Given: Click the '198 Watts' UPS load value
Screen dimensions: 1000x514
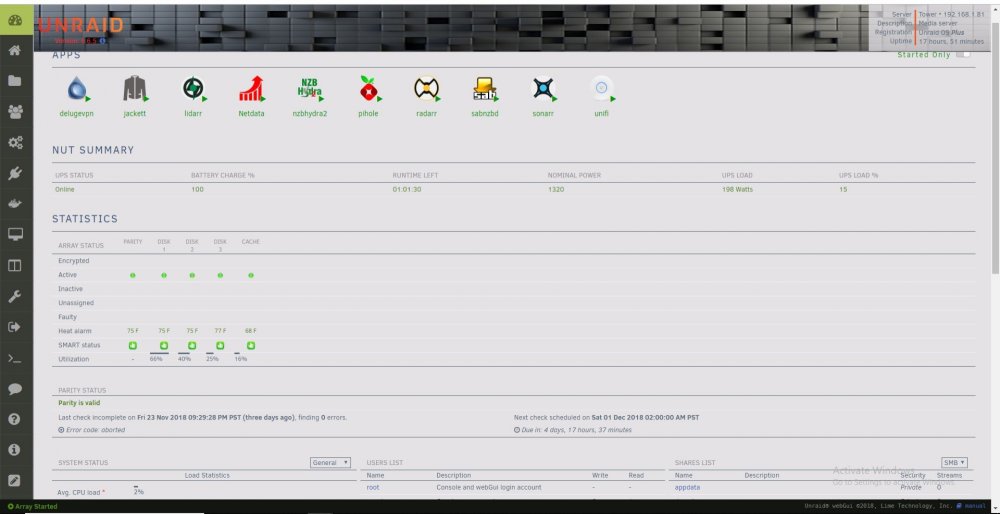Looking at the screenshot, I should 737,189.
